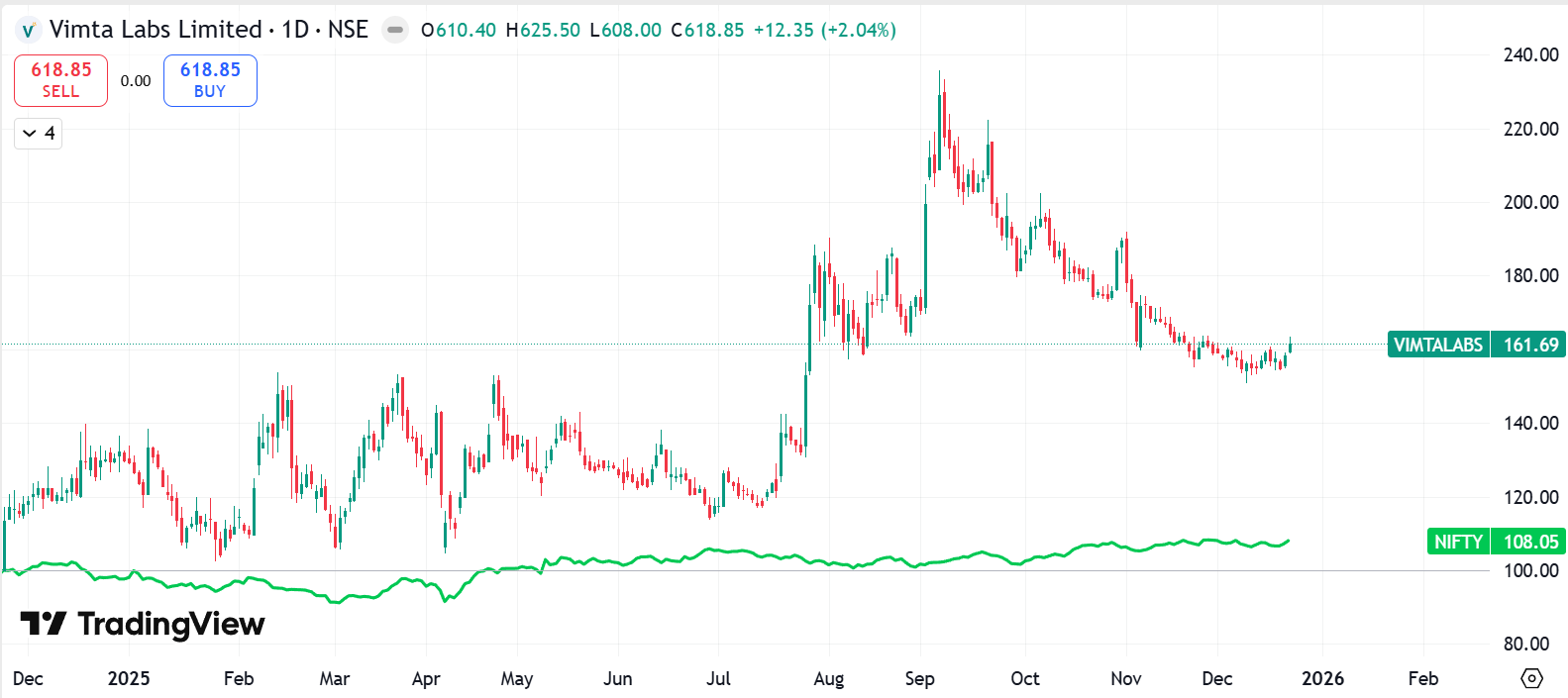This screenshot has height=698, width=1568.
Task: Click the 108.05 NIFTY value tag
Action: (x=1529, y=542)
